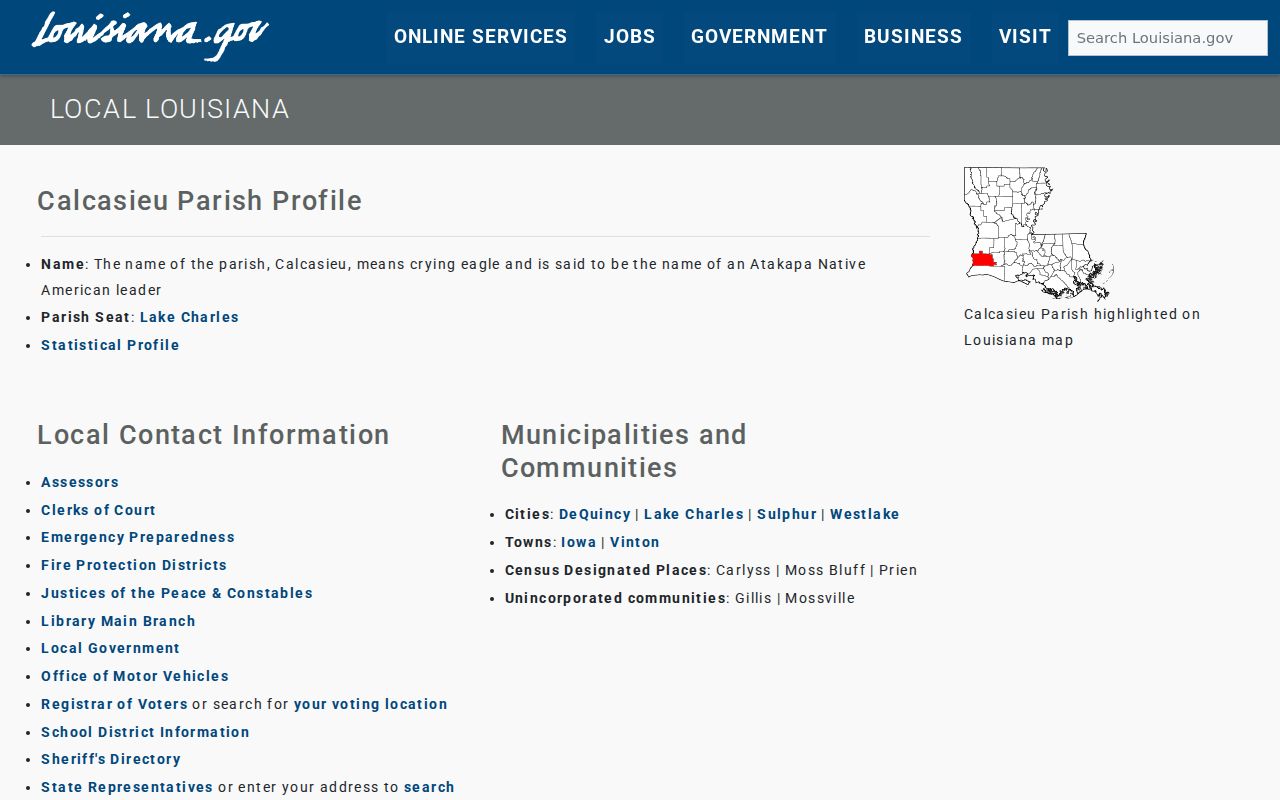Open the Statistical Profile link
Screen dimensions: 1280x800
point(110,345)
